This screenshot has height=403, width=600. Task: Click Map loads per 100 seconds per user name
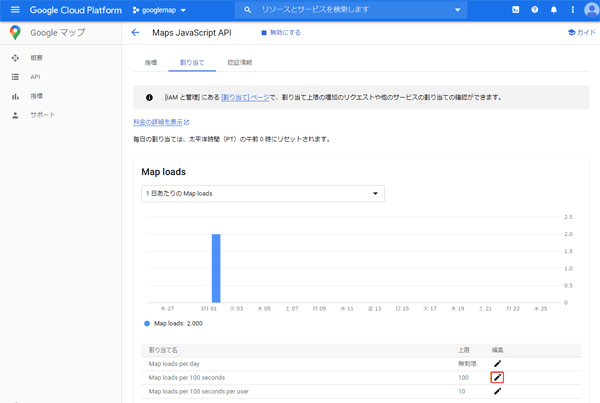[x=199, y=391]
